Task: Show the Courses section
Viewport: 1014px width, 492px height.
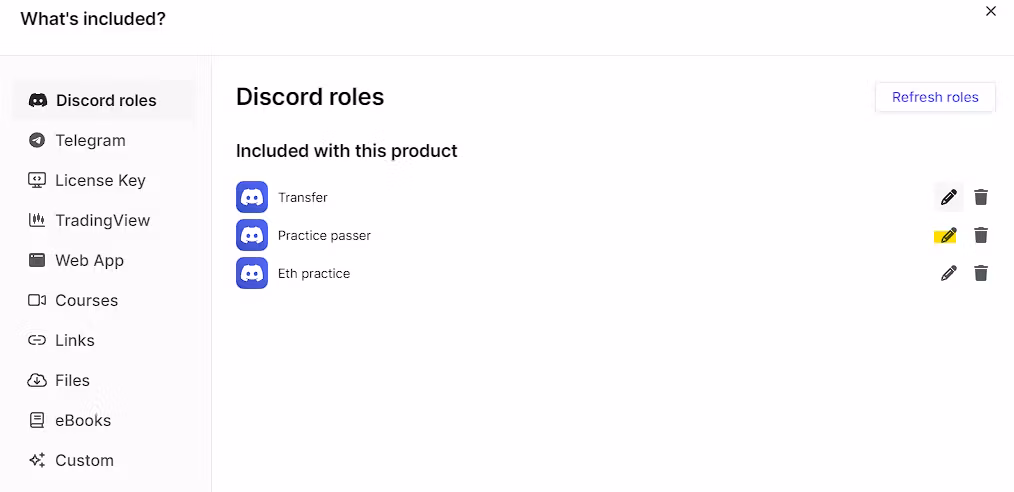Action: (x=86, y=300)
